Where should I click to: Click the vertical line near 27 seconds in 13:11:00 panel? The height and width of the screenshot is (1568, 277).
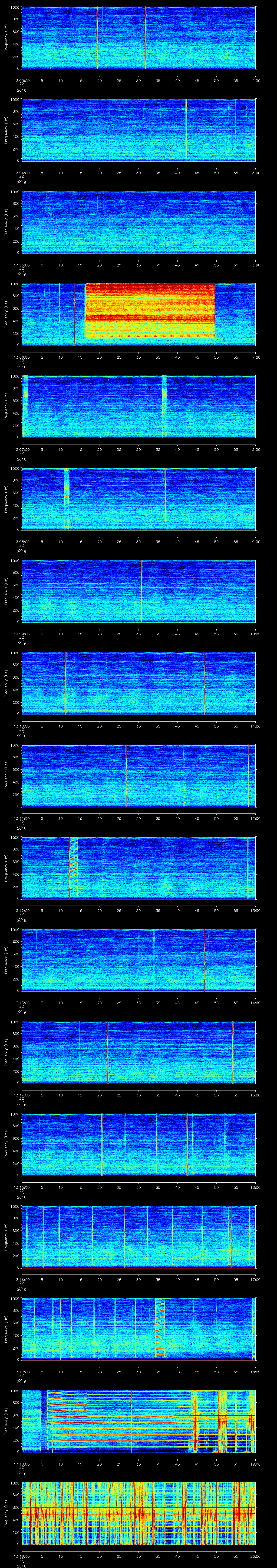click(x=126, y=775)
